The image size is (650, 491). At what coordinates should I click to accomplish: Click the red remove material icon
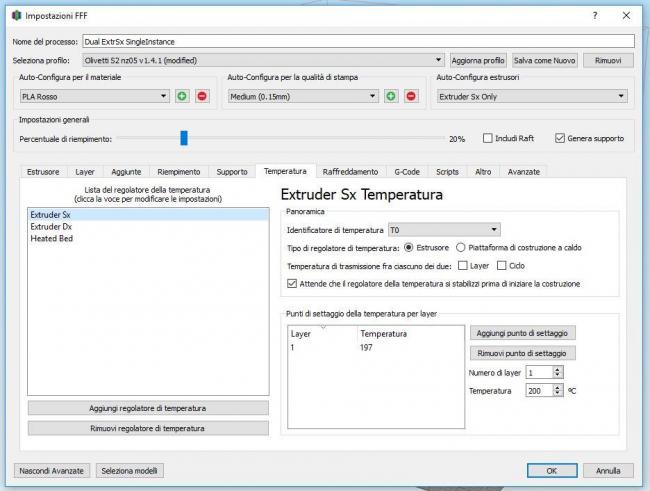click(202, 96)
